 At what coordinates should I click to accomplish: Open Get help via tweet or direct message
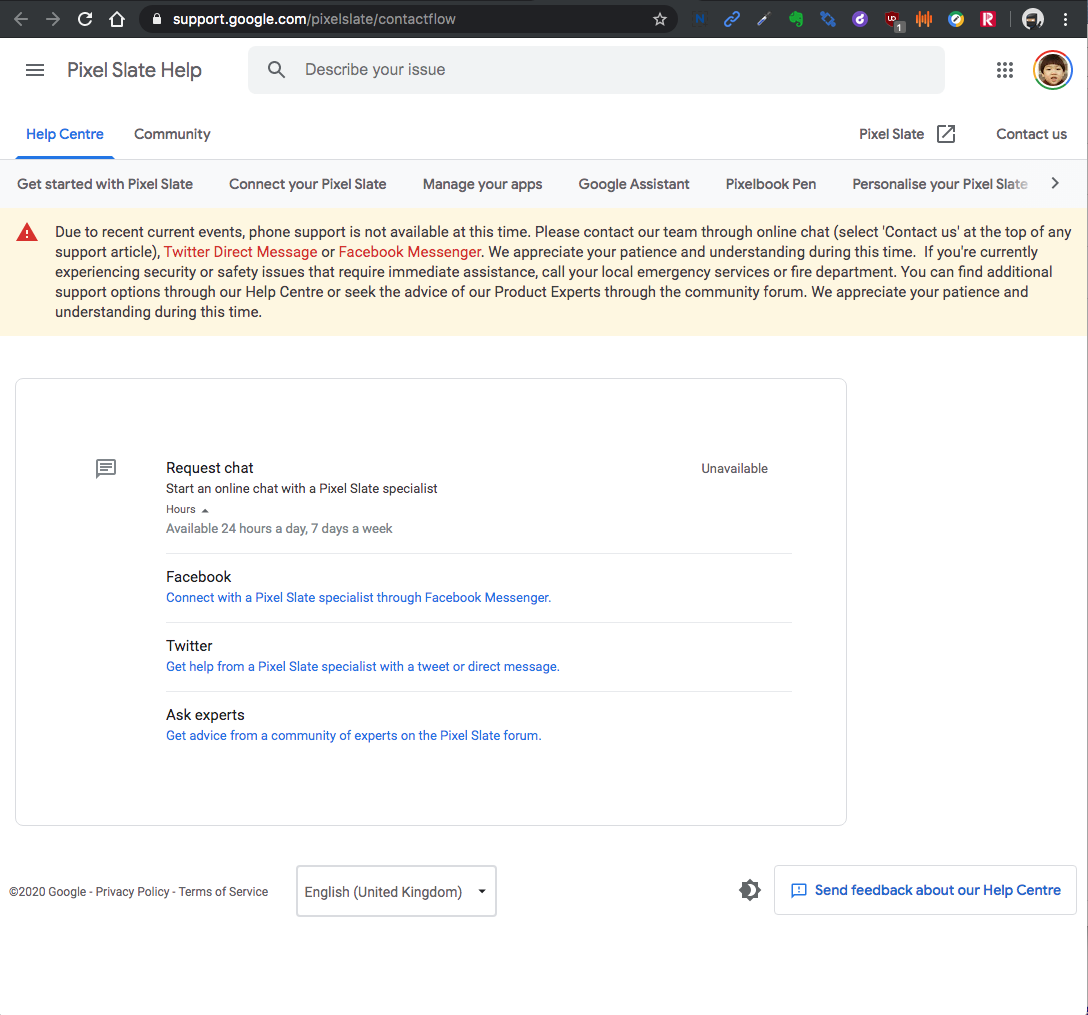(362, 666)
